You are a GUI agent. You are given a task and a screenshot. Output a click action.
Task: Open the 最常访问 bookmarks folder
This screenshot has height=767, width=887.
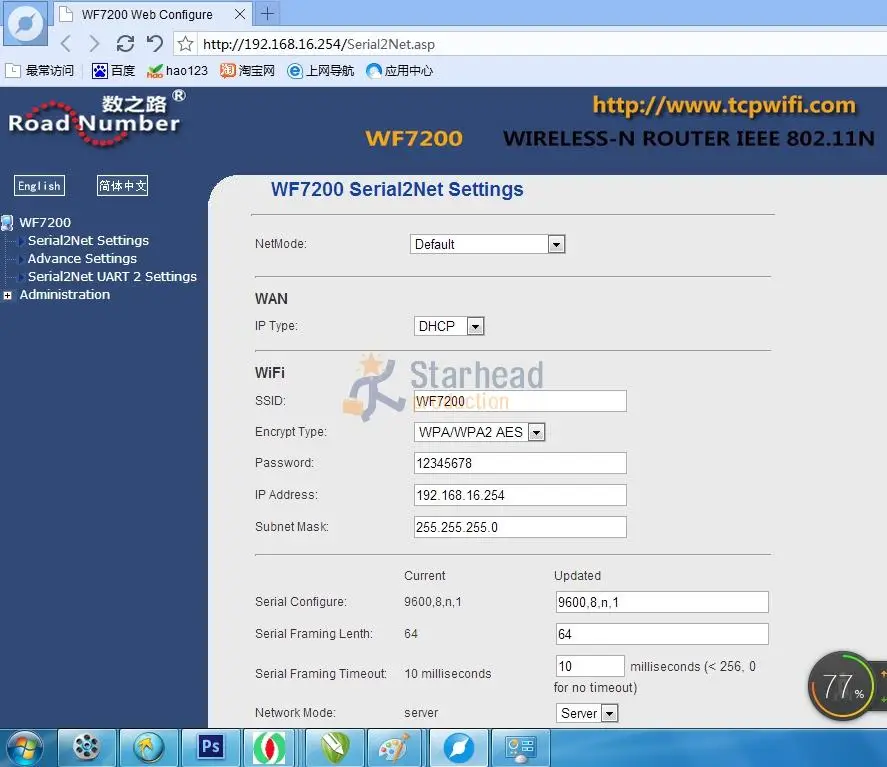click(40, 71)
